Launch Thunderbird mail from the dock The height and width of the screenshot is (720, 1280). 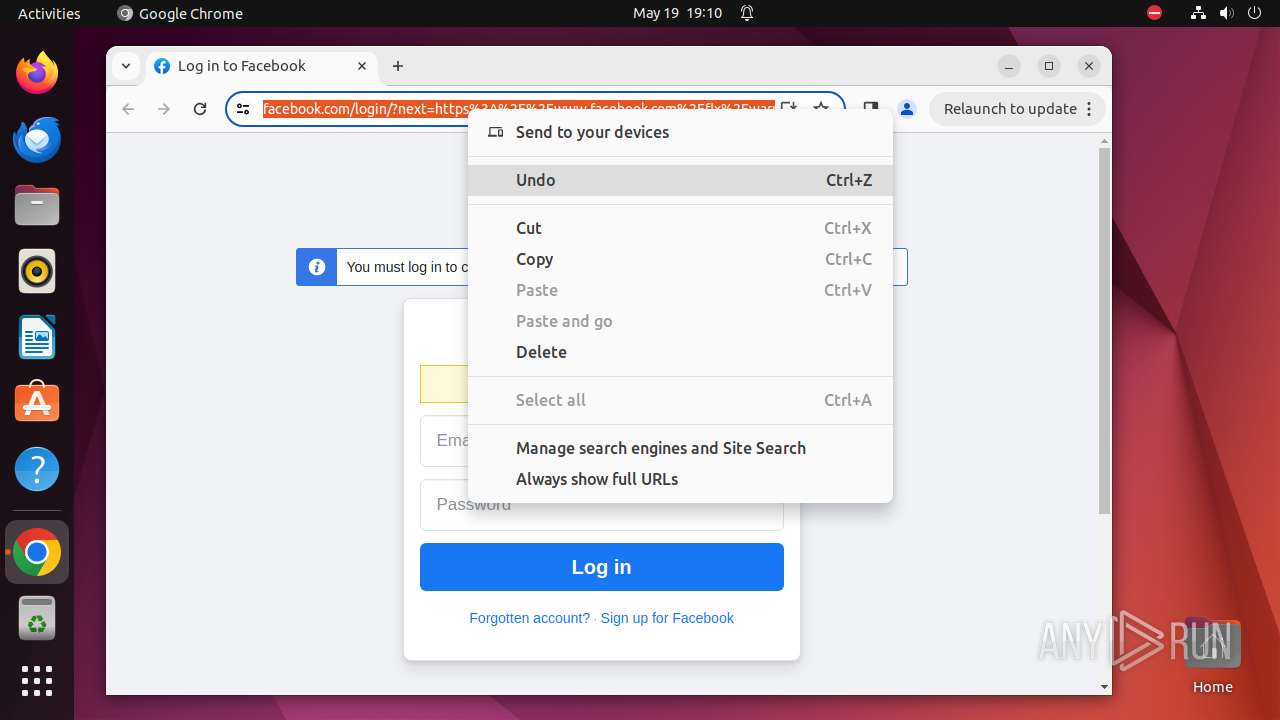[x=37, y=139]
